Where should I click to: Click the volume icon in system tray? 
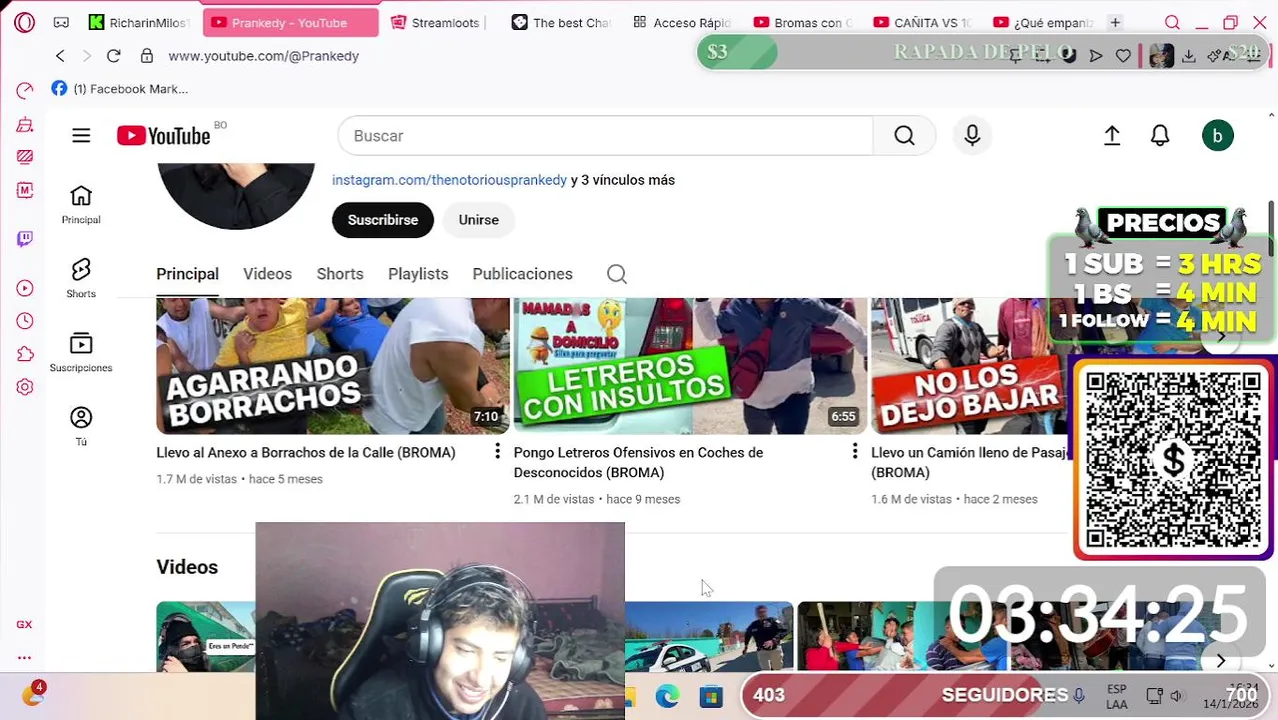(x=1176, y=696)
